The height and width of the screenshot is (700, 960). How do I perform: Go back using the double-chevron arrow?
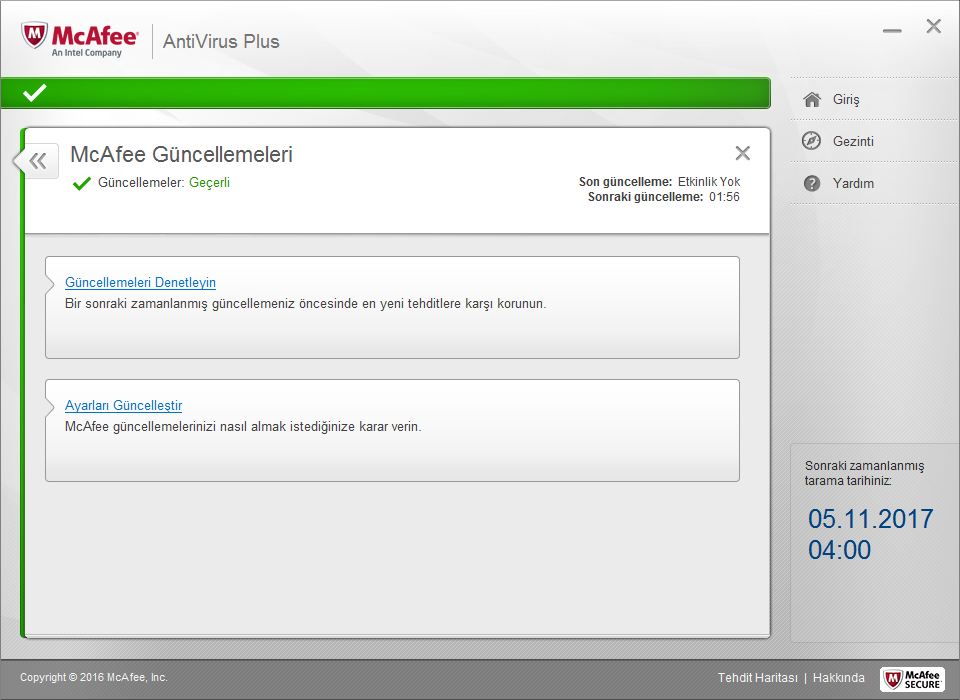38,161
